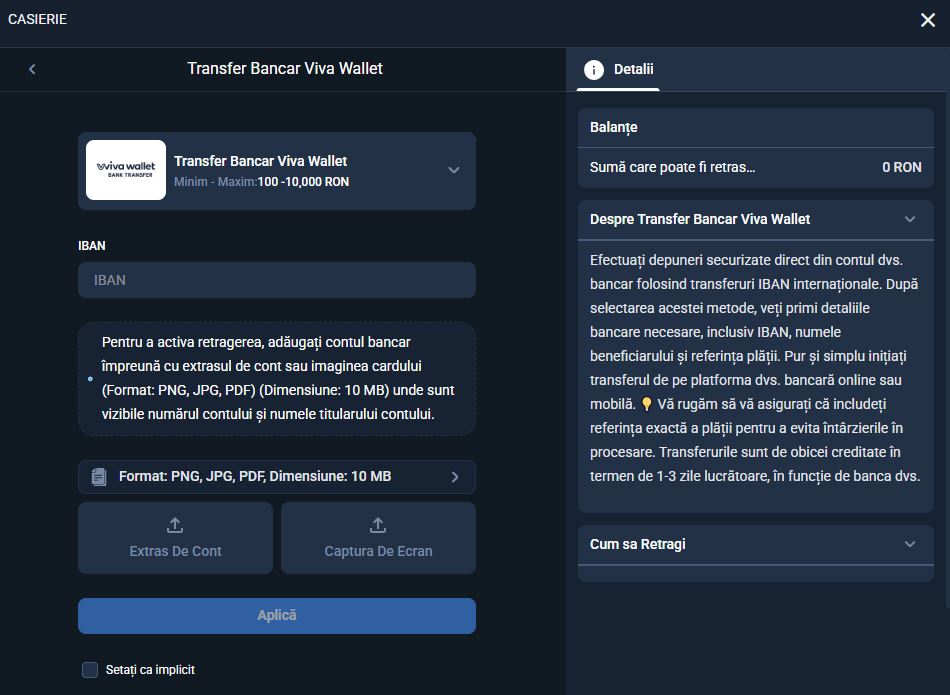Switch to the Detalii tab

point(618,70)
